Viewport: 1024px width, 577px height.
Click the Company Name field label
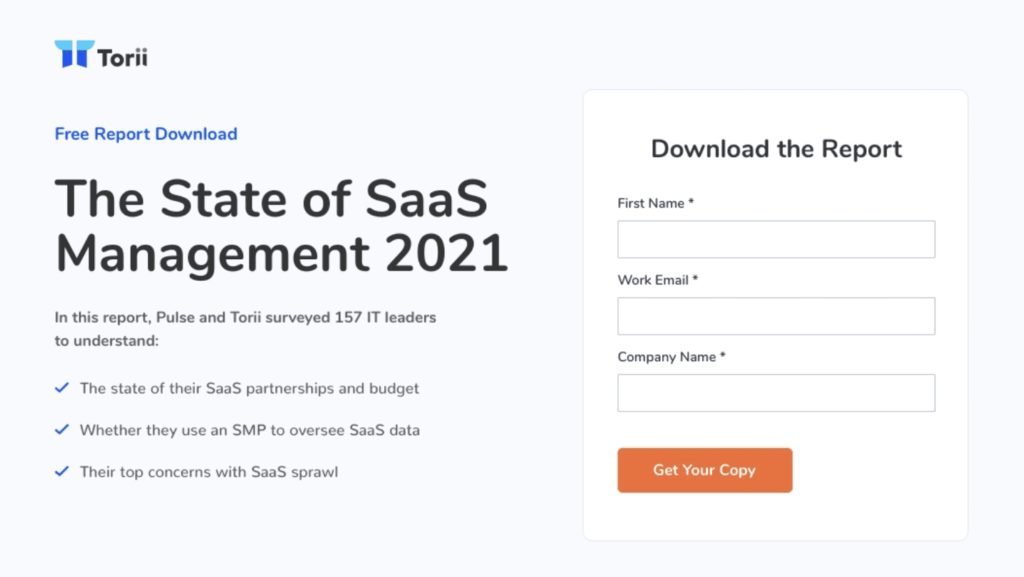pos(667,357)
